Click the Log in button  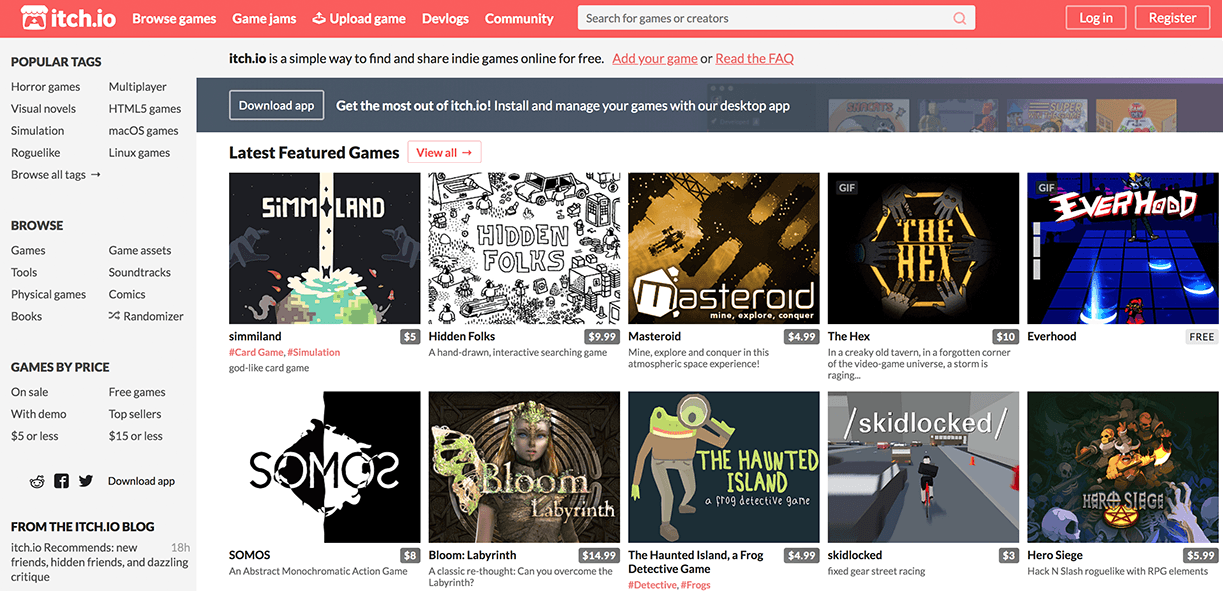(x=1096, y=18)
